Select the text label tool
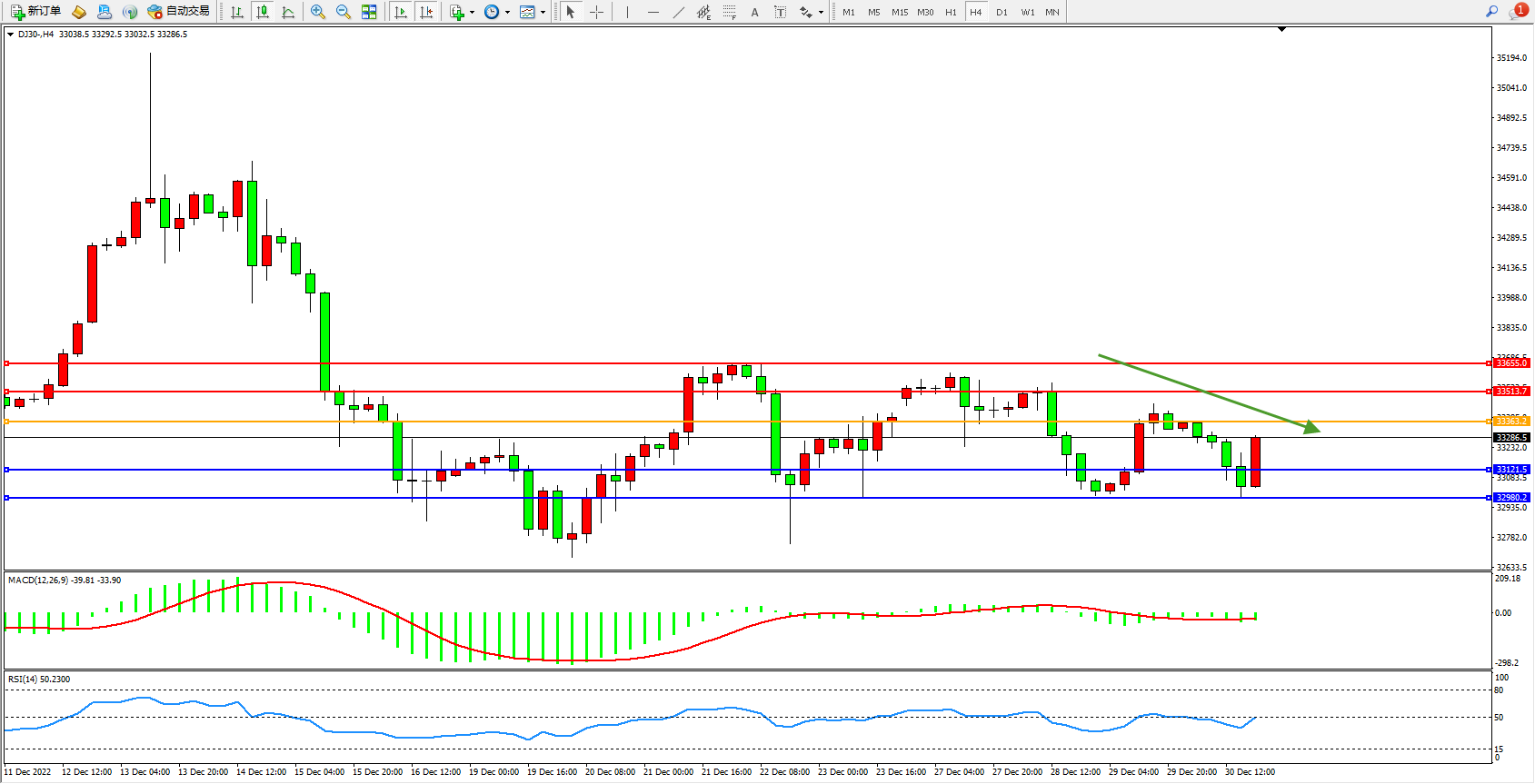The image size is (1535, 784). pyautogui.click(x=754, y=12)
